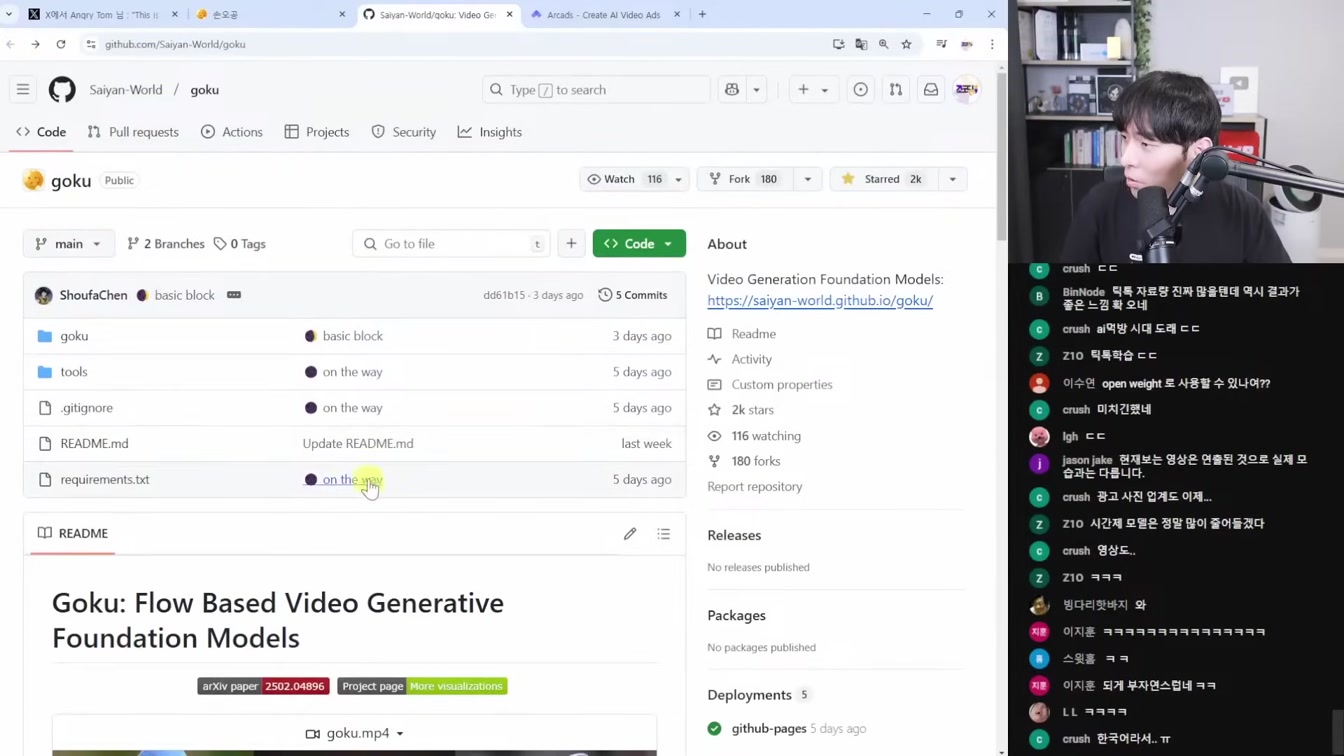
Task: Open the requirements.txt file
Action: coord(105,480)
